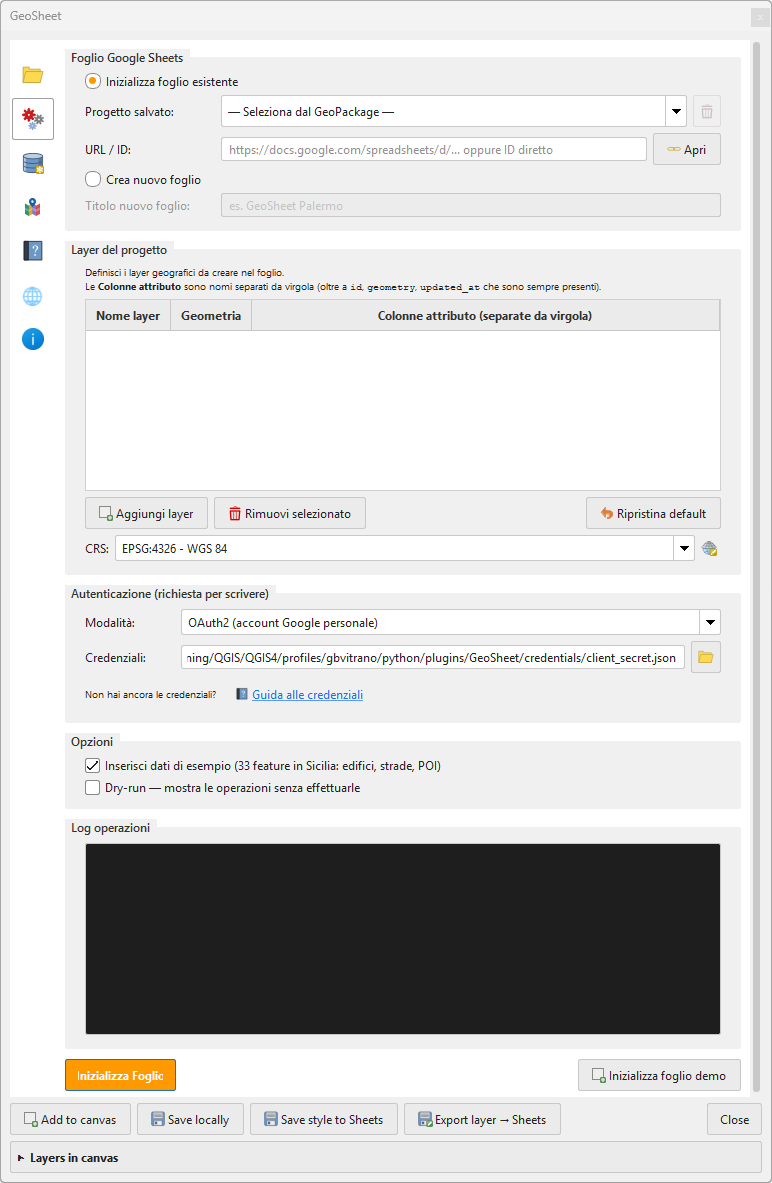The width and height of the screenshot is (772, 1183).
Task: Click the Close button at bottom
Action: [734, 1120]
